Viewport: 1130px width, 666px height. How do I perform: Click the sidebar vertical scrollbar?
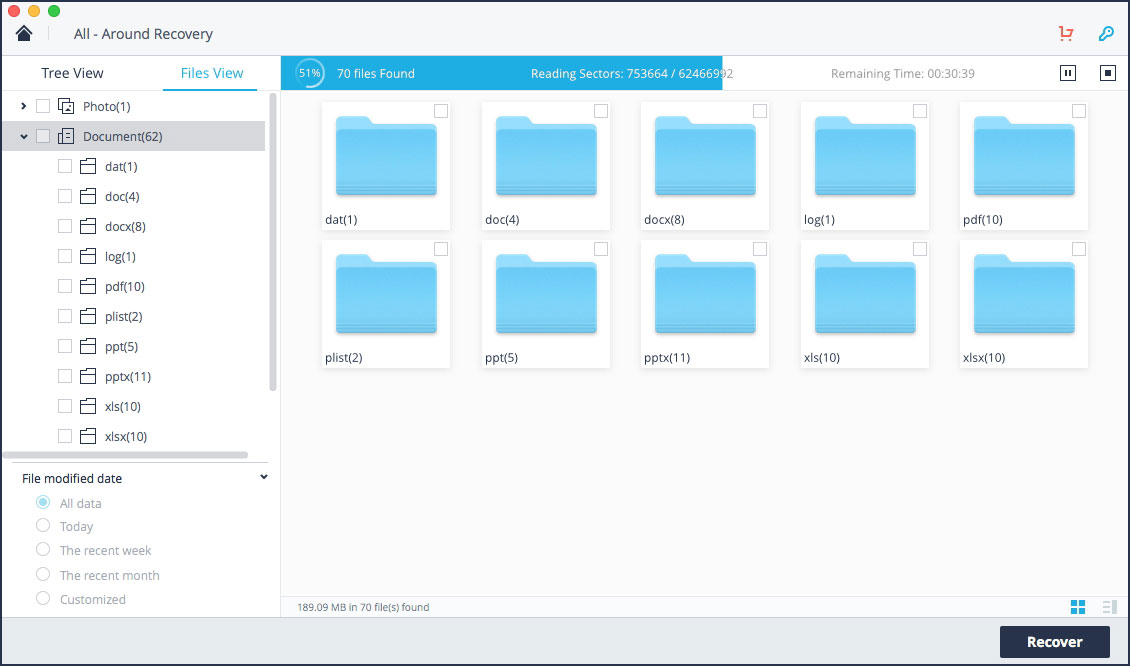point(273,241)
